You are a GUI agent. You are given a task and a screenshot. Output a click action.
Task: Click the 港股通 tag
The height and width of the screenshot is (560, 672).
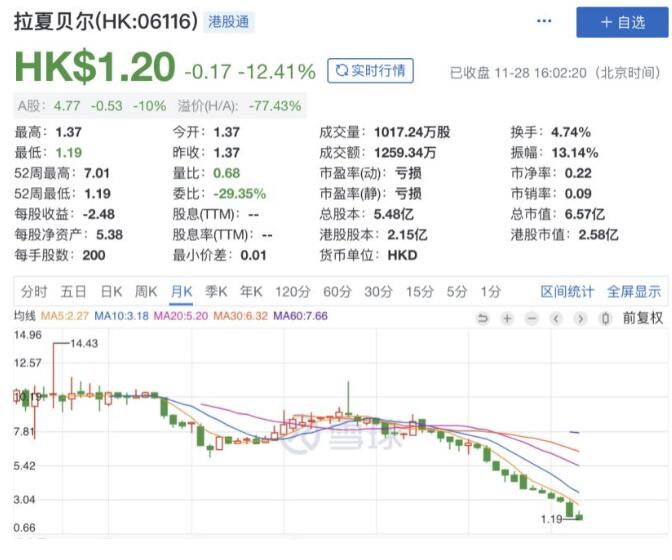[228, 21]
